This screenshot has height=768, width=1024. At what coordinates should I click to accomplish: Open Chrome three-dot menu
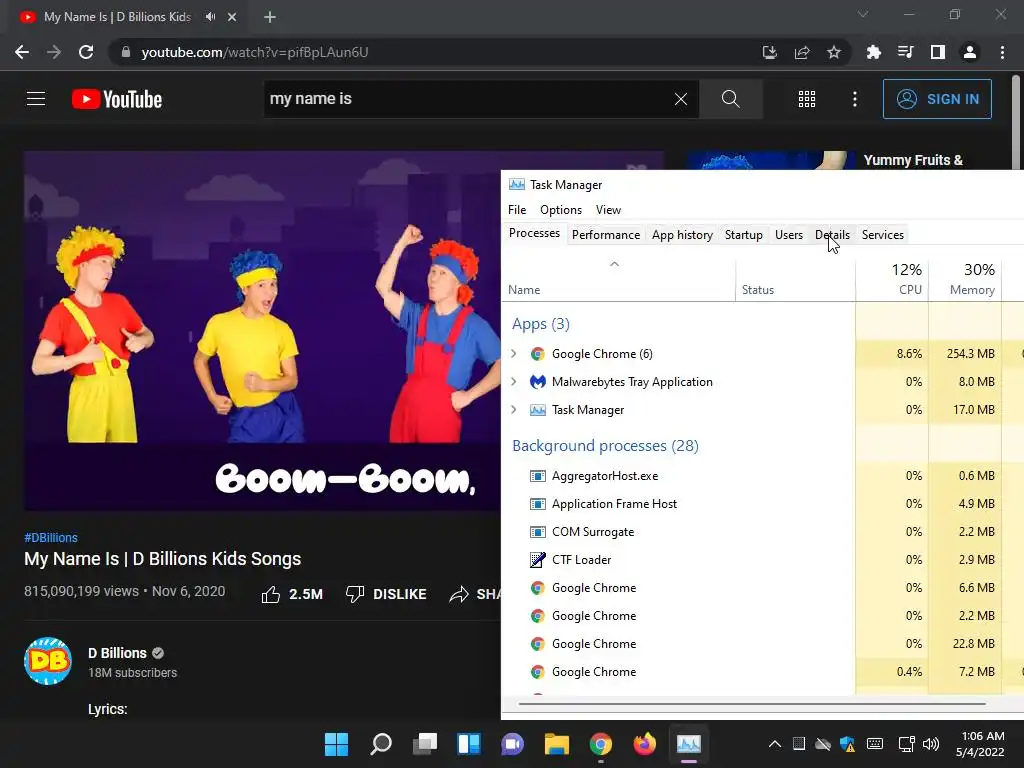1002,52
